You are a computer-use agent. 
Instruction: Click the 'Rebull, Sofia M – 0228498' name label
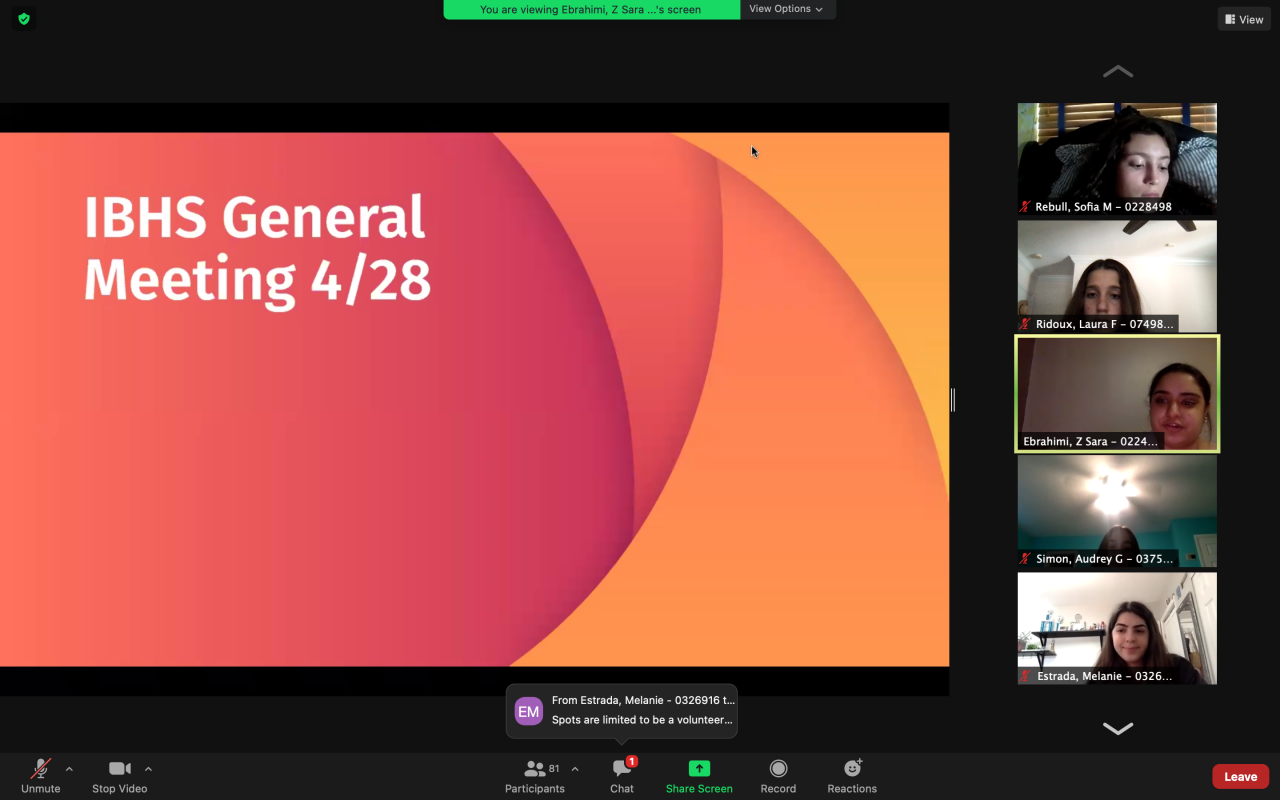[x=1103, y=207]
